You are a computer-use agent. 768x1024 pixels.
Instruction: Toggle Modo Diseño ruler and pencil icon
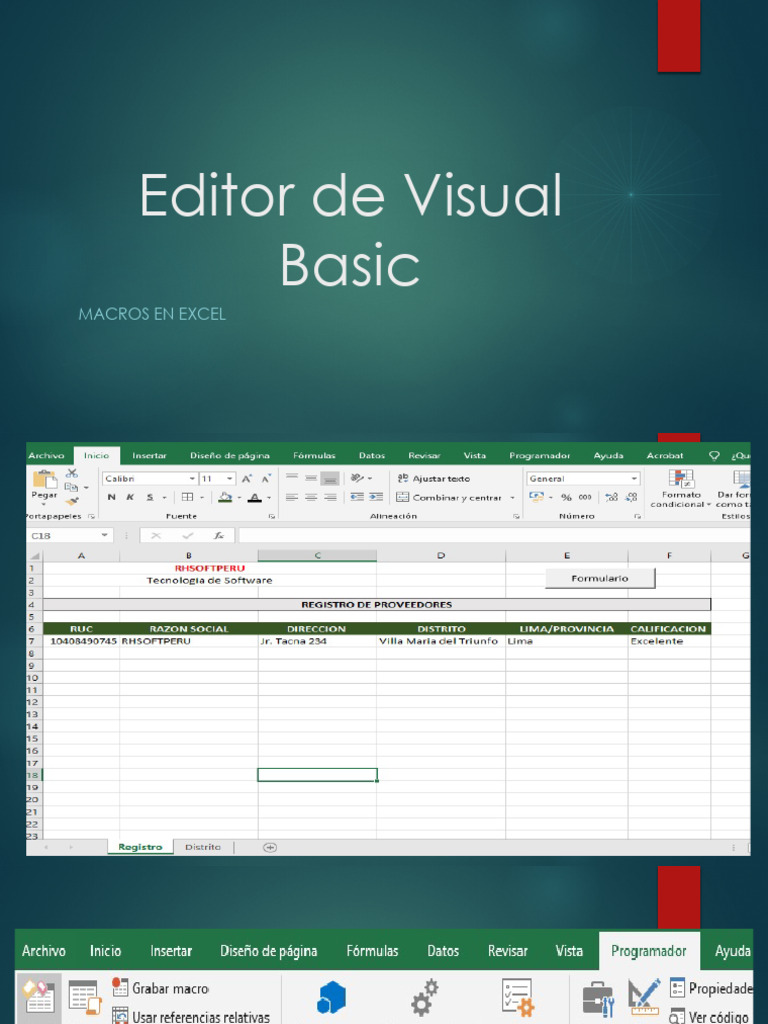click(644, 998)
